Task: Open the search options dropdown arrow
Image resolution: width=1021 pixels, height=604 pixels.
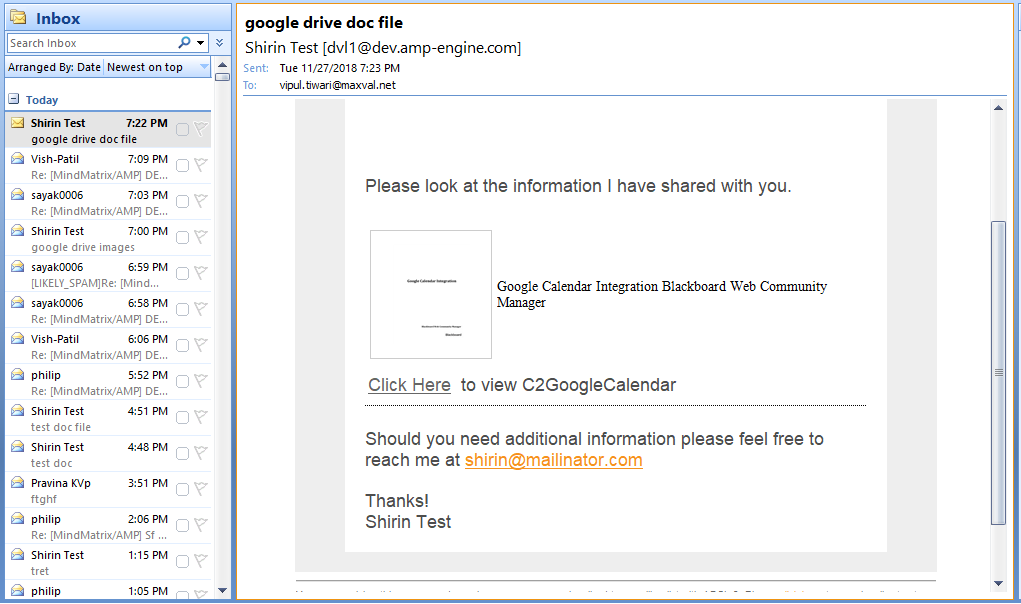Action: click(201, 43)
